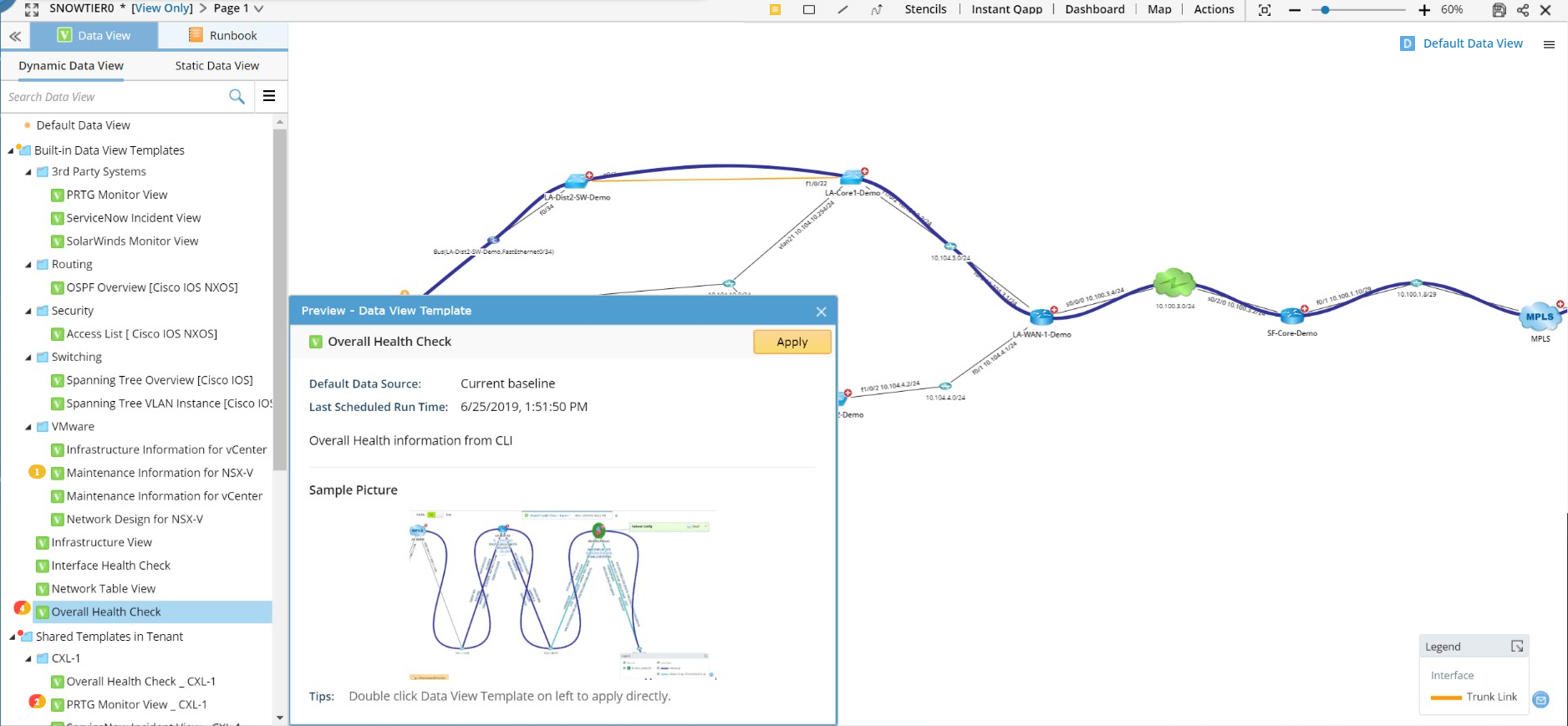This screenshot has height=726, width=1568.
Task: Switch to the Static Data View tab
Action: pyautogui.click(x=216, y=66)
